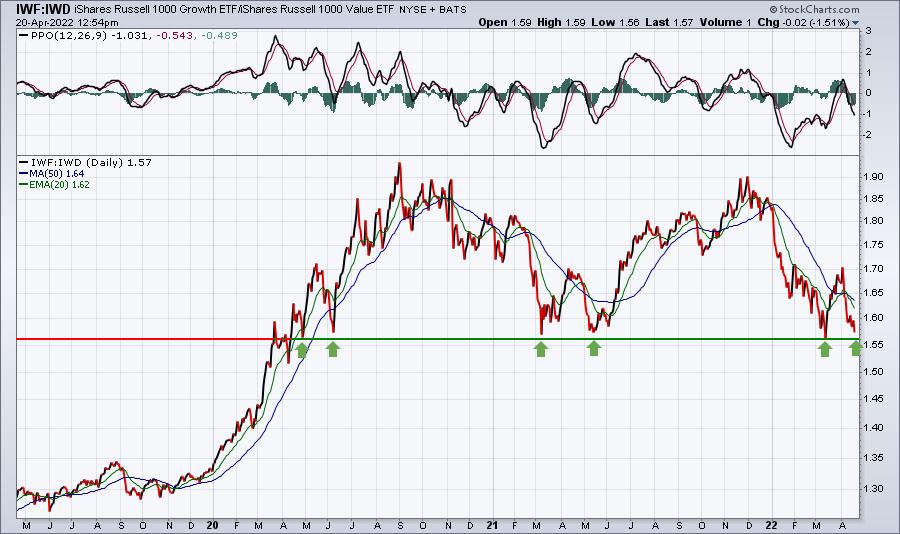Click the 20-Apr-2022 12:54pm timestamp
The image size is (900, 534).
67,23
